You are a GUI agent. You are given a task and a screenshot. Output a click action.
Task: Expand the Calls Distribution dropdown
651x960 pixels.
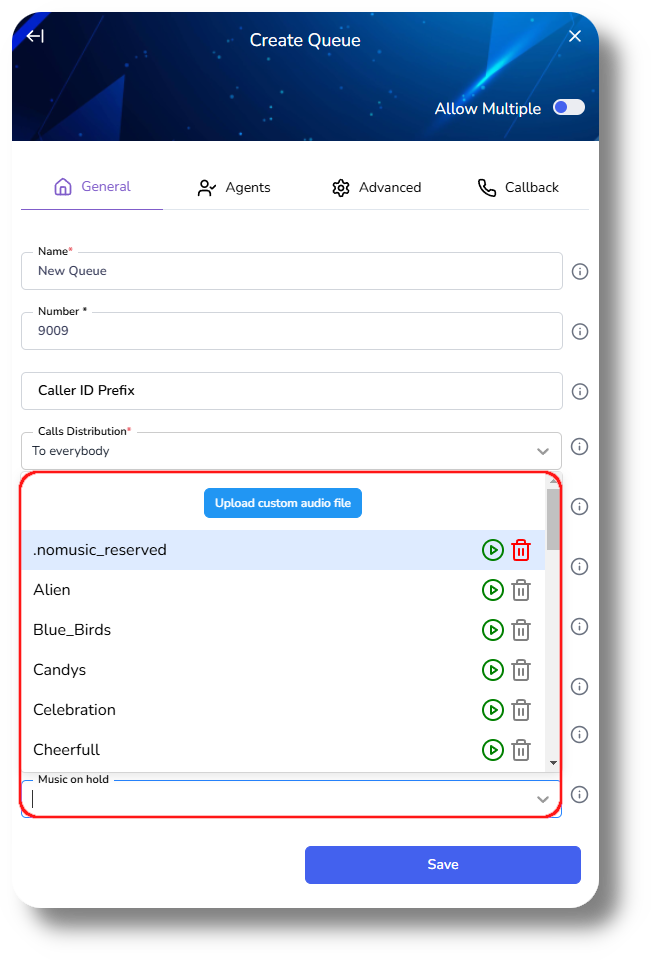tap(543, 451)
